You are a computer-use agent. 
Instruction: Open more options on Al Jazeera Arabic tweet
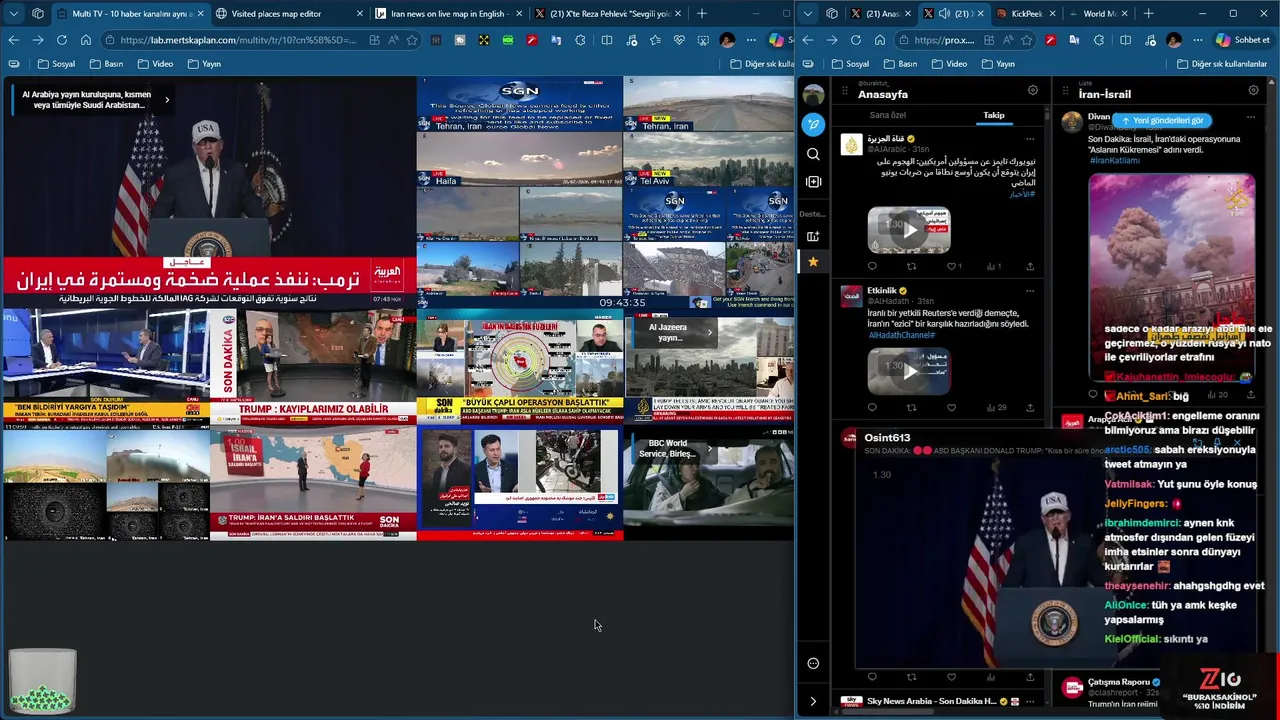click(x=1030, y=139)
